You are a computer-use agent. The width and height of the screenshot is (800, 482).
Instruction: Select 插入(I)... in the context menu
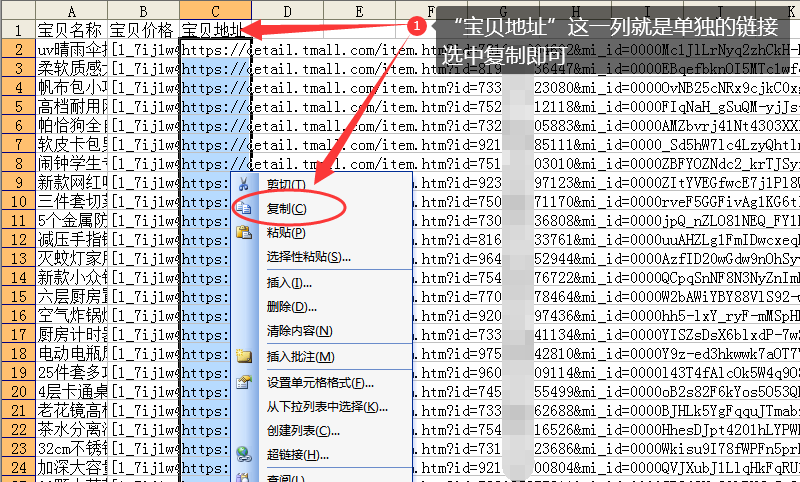click(x=290, y=282)
